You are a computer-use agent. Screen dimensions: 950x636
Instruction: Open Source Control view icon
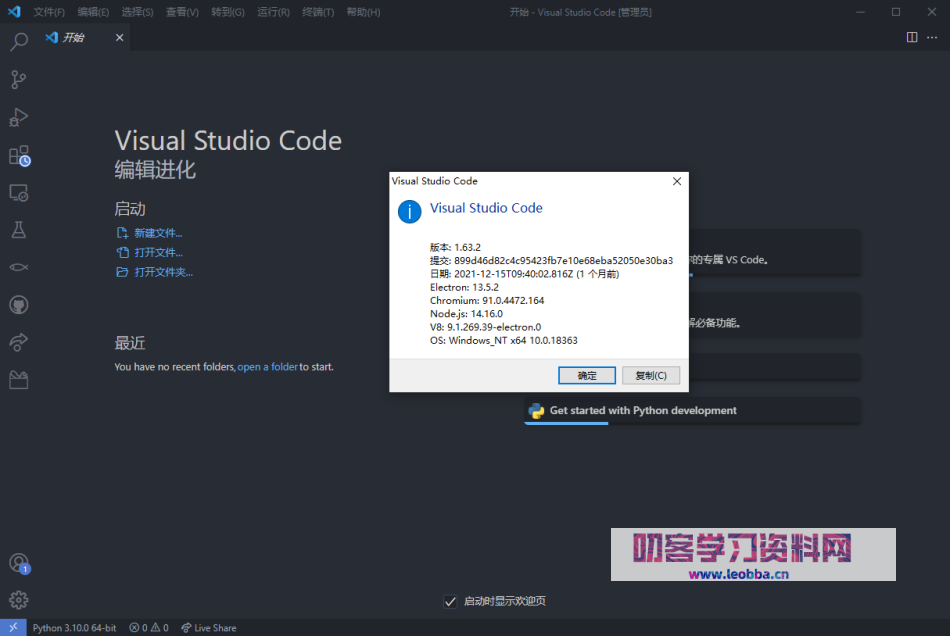[x=19, y=79]
